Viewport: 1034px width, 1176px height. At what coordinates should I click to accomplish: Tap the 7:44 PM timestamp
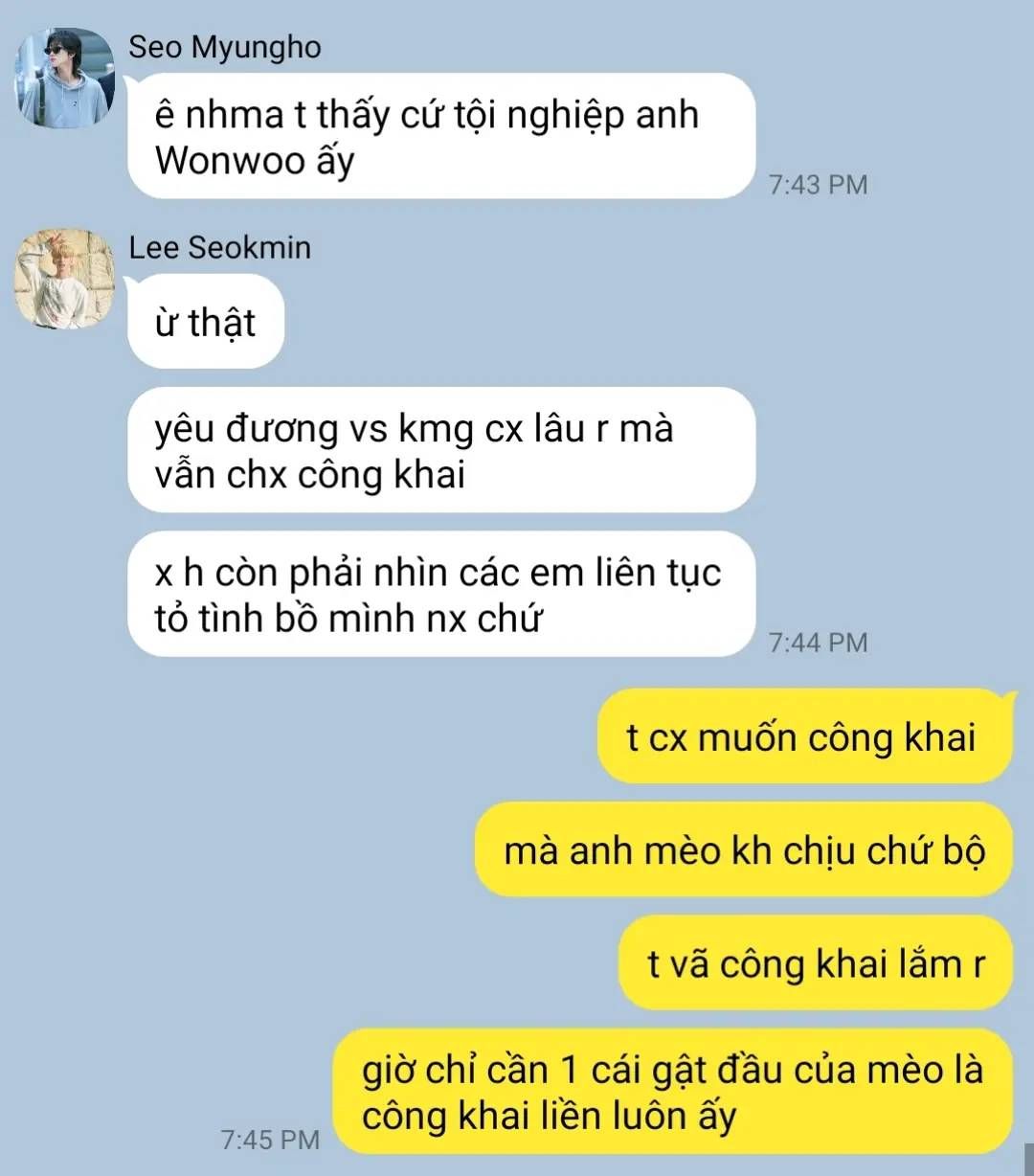pos(819,642)
